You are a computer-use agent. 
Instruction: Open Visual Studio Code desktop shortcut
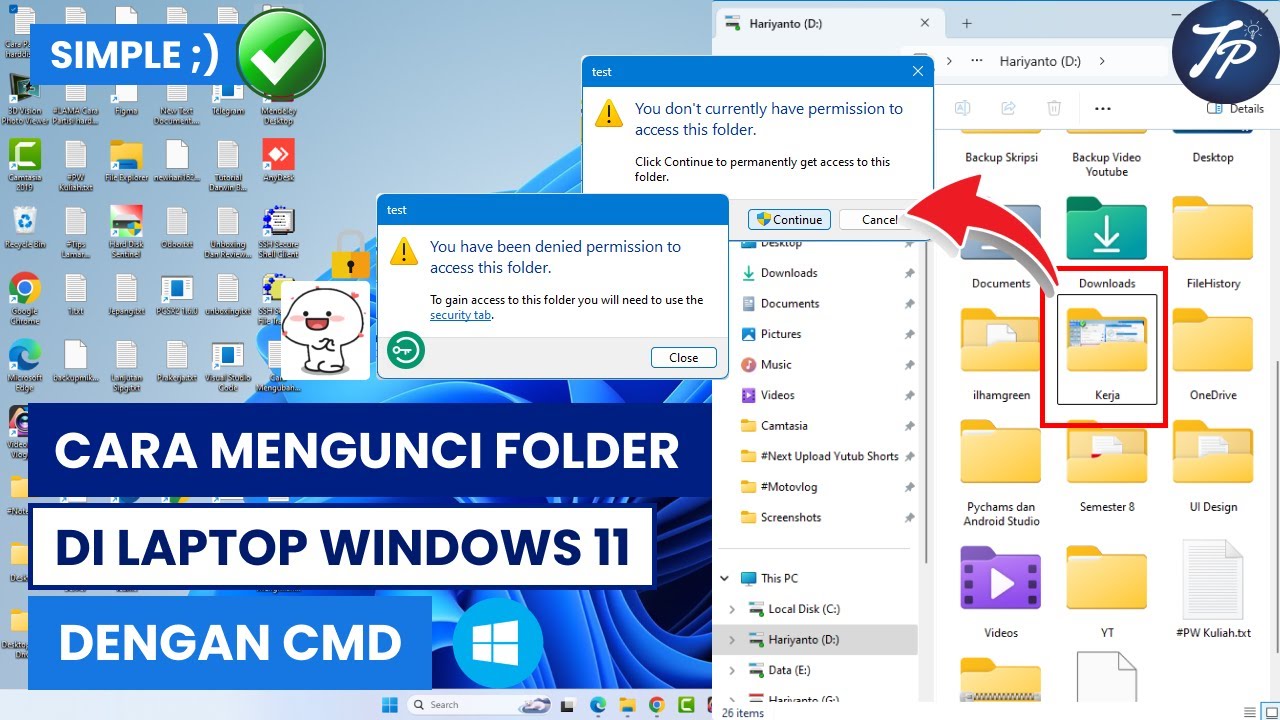coord(228,366)
